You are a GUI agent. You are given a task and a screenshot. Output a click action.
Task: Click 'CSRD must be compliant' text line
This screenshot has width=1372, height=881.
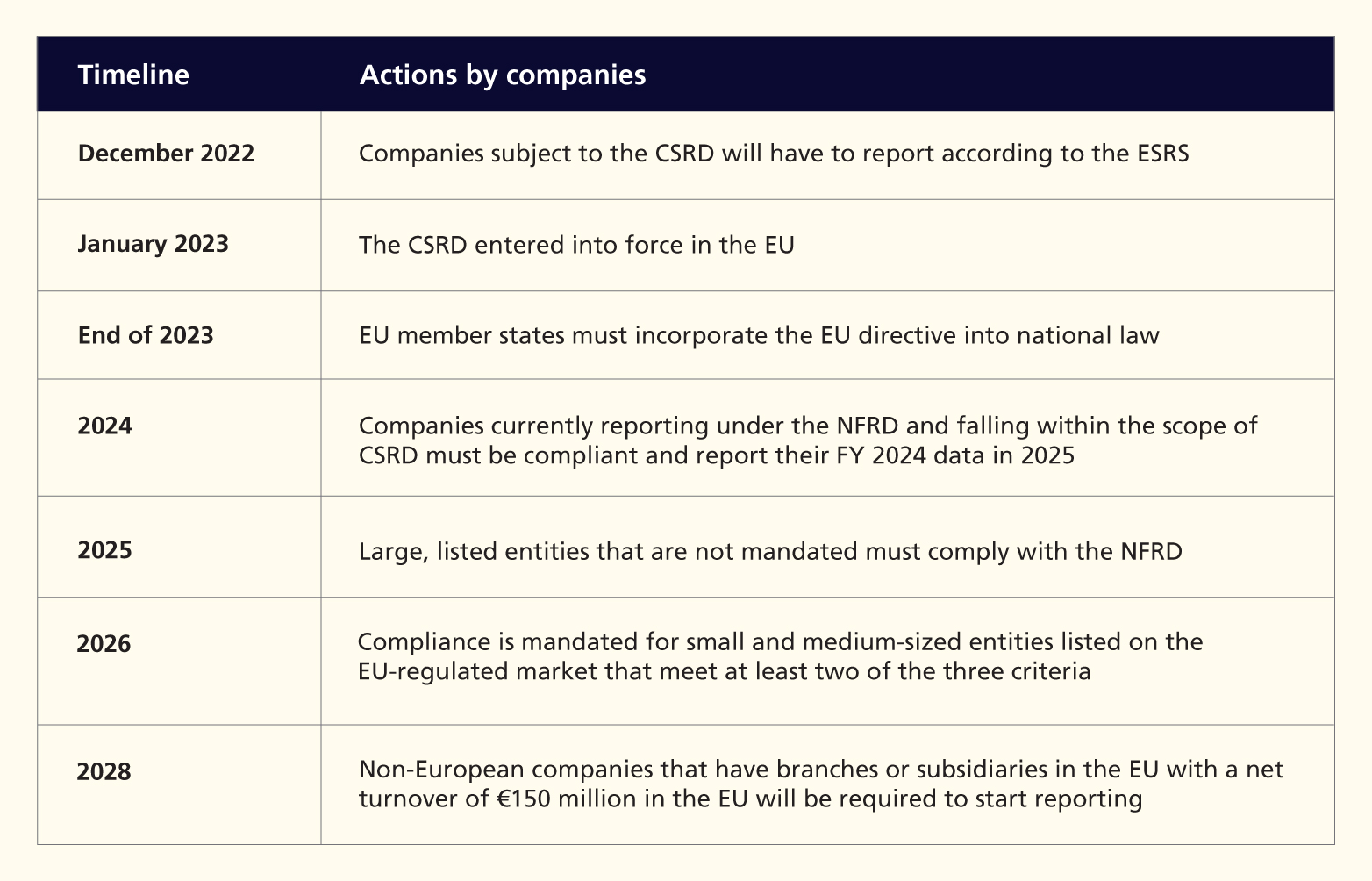tap(717, 455)
